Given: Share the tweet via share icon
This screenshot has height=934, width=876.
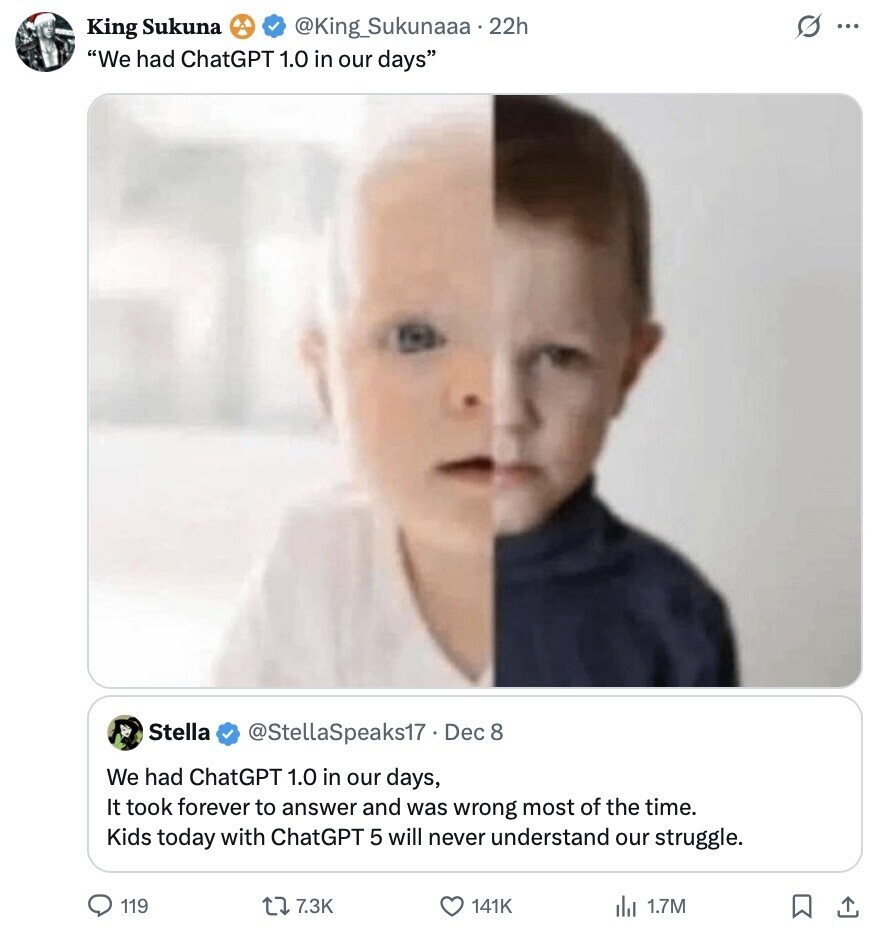Looking at the screenshot, I should [847, 905].
